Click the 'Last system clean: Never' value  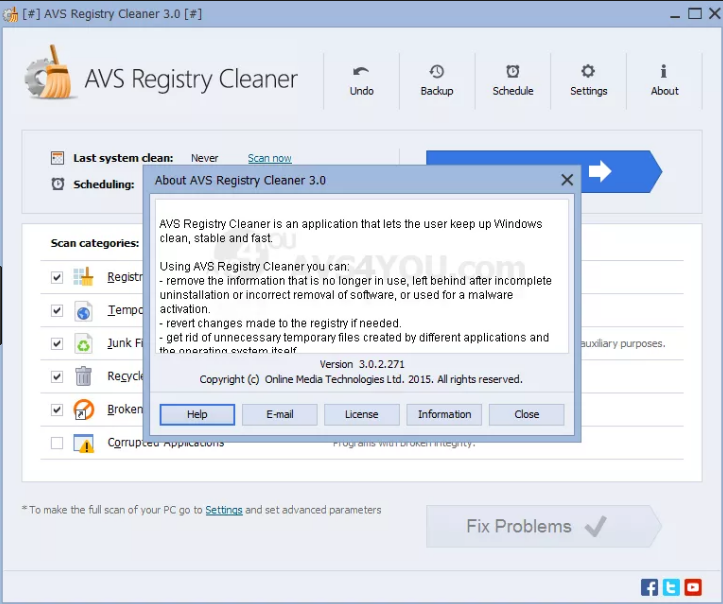(x=204, y=158)
